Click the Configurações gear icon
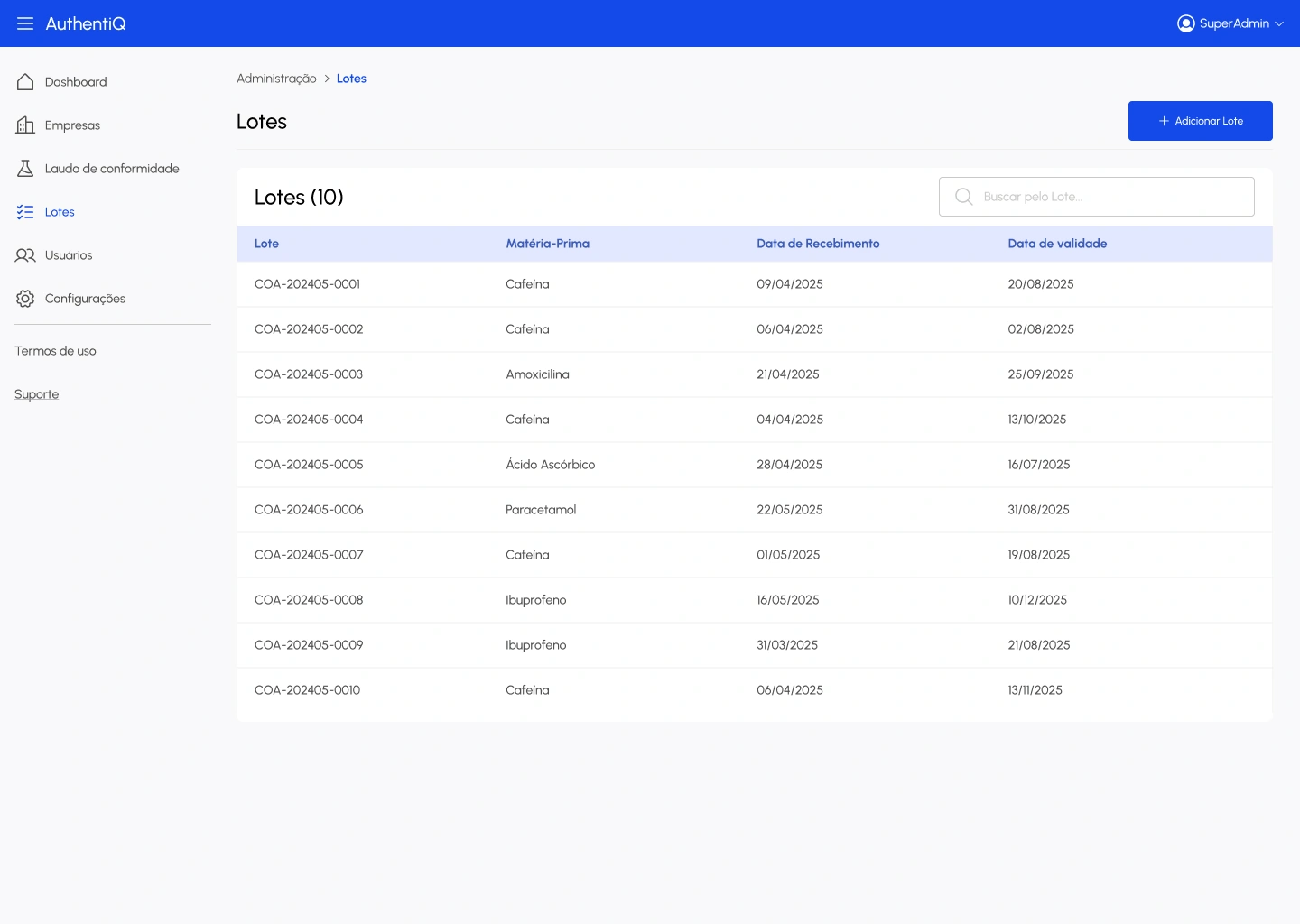This screenshot has width=1300, height=924. pyautogui.click(x=25, y=299)
